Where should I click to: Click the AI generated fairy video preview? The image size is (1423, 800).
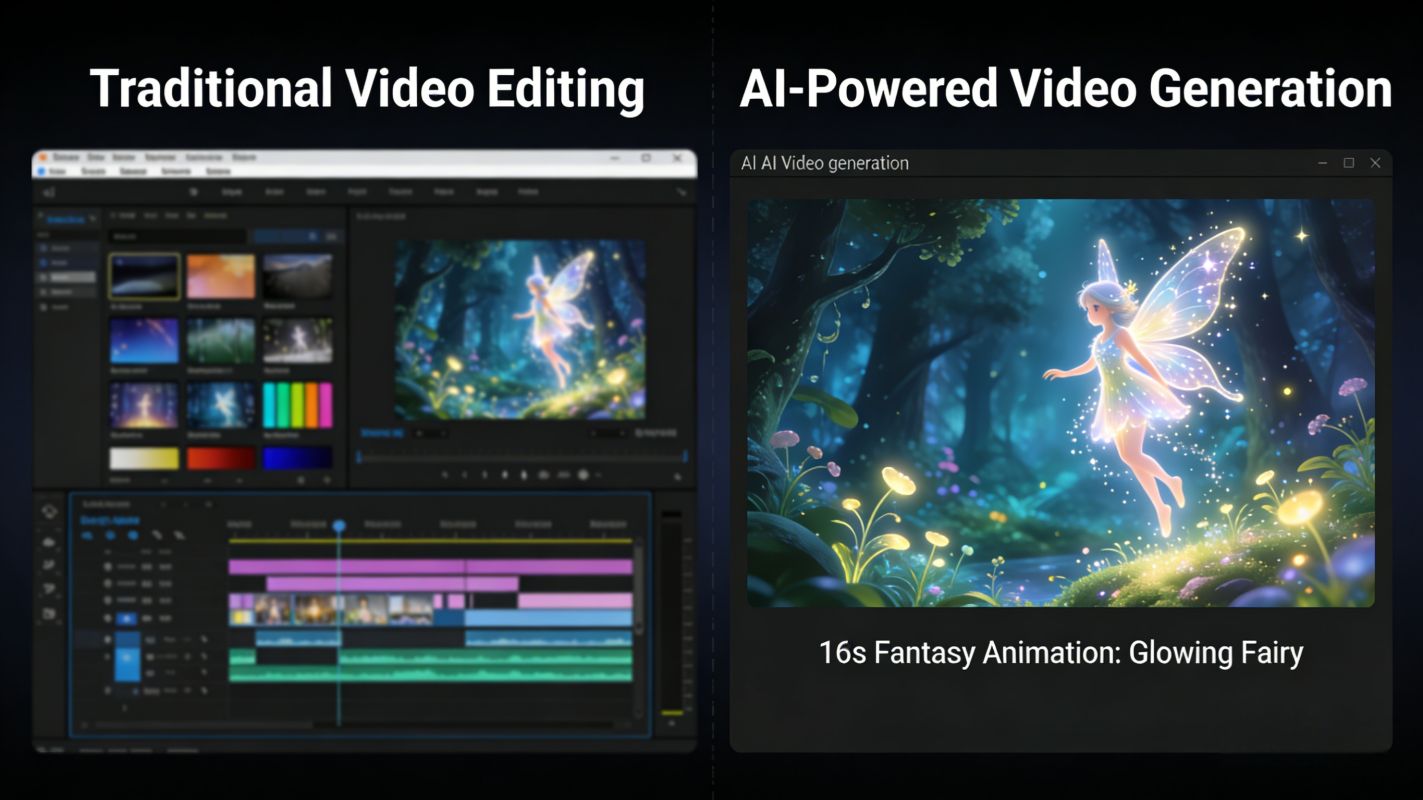click(1060, 402)
